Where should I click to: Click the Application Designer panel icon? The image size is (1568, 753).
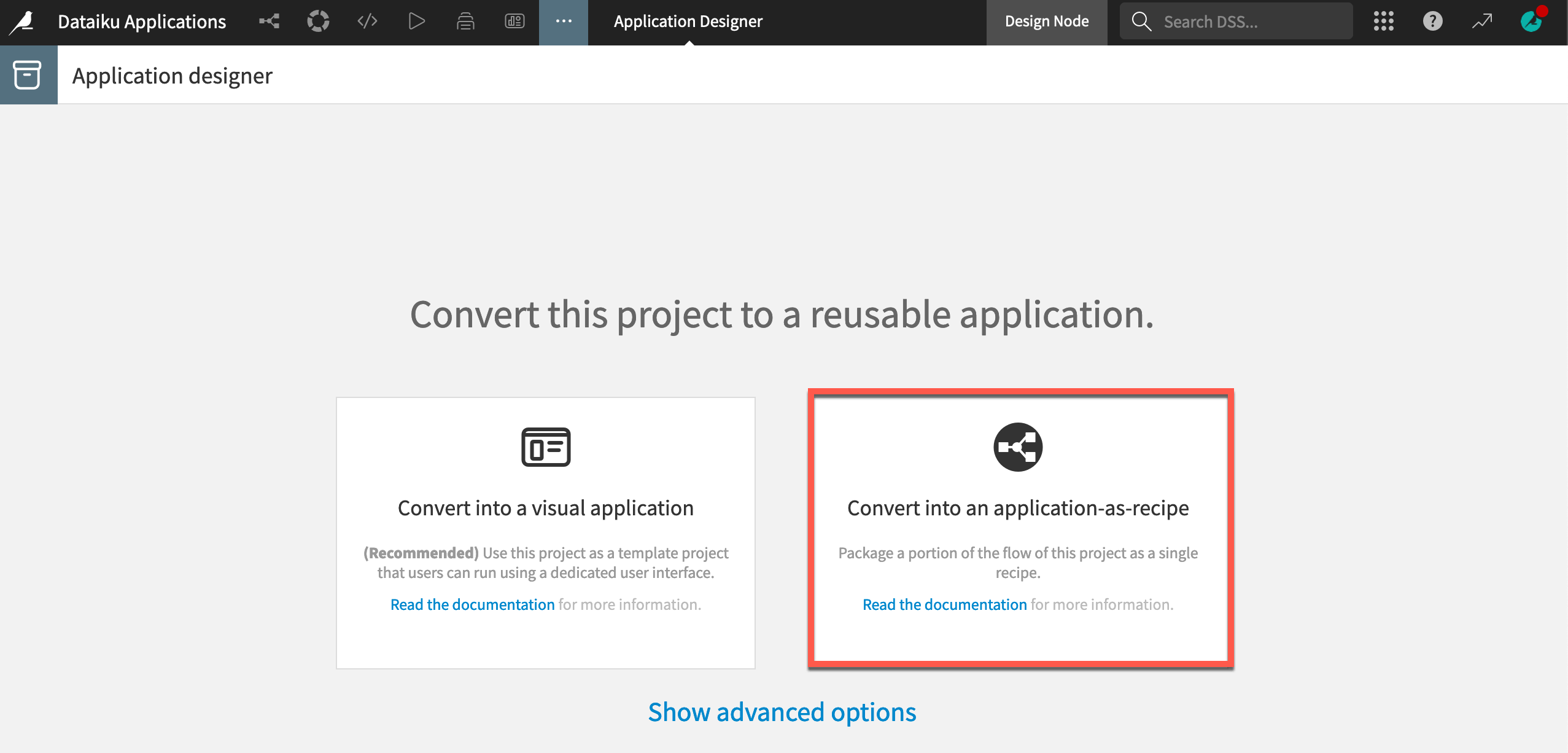pyautogui.click(x=27, y=74)
